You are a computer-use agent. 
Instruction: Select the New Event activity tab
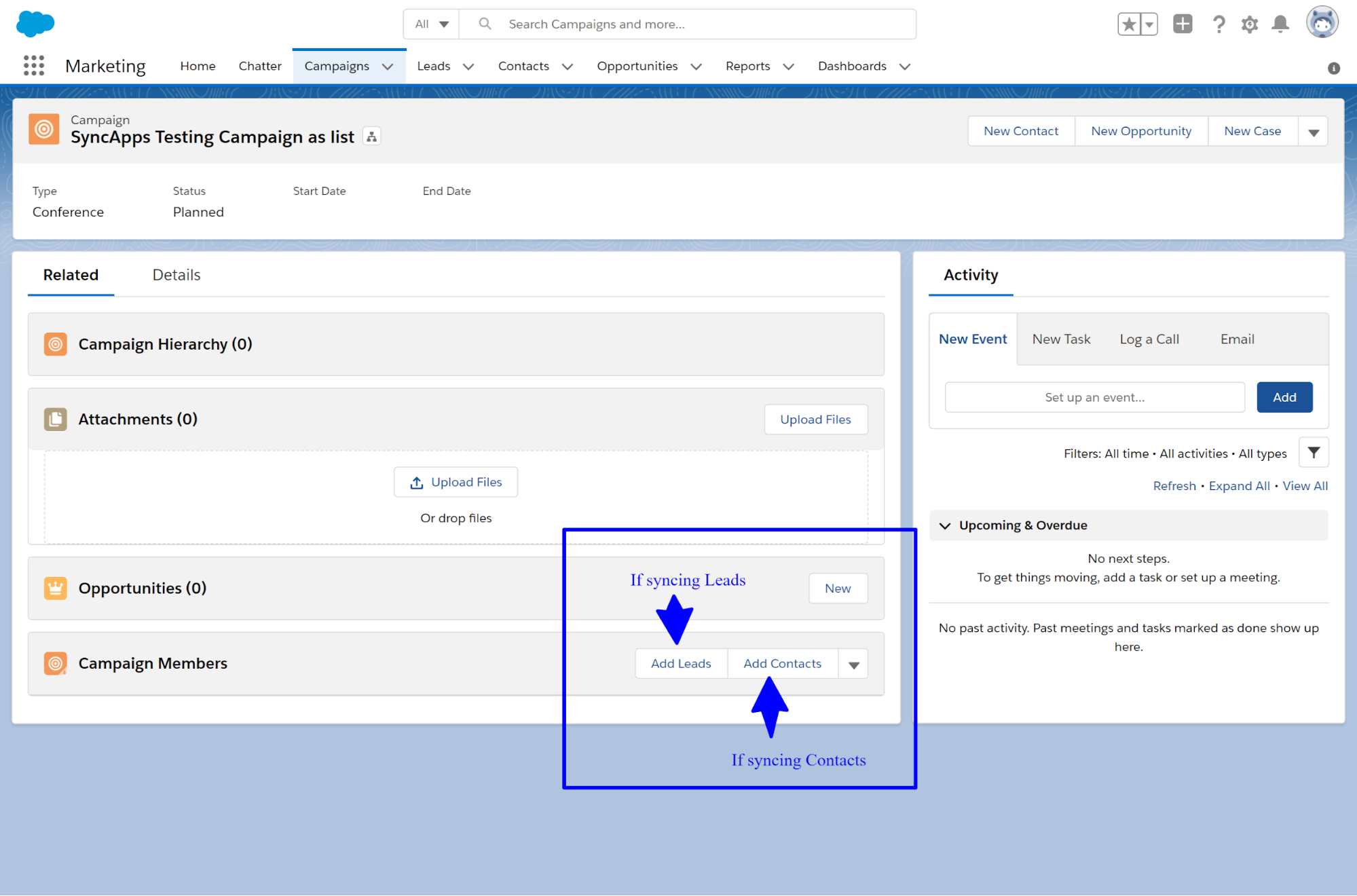973,339
